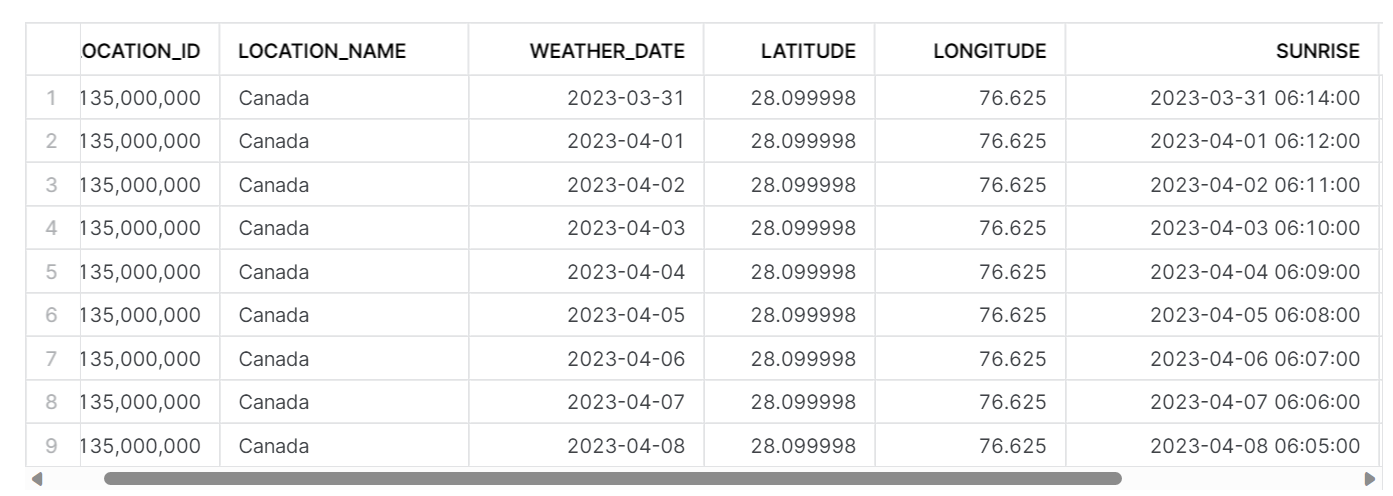The width and height of the screenshot is (1393, 496).
Task: Click the LONGITUDE column header
Action: [989, 51]
